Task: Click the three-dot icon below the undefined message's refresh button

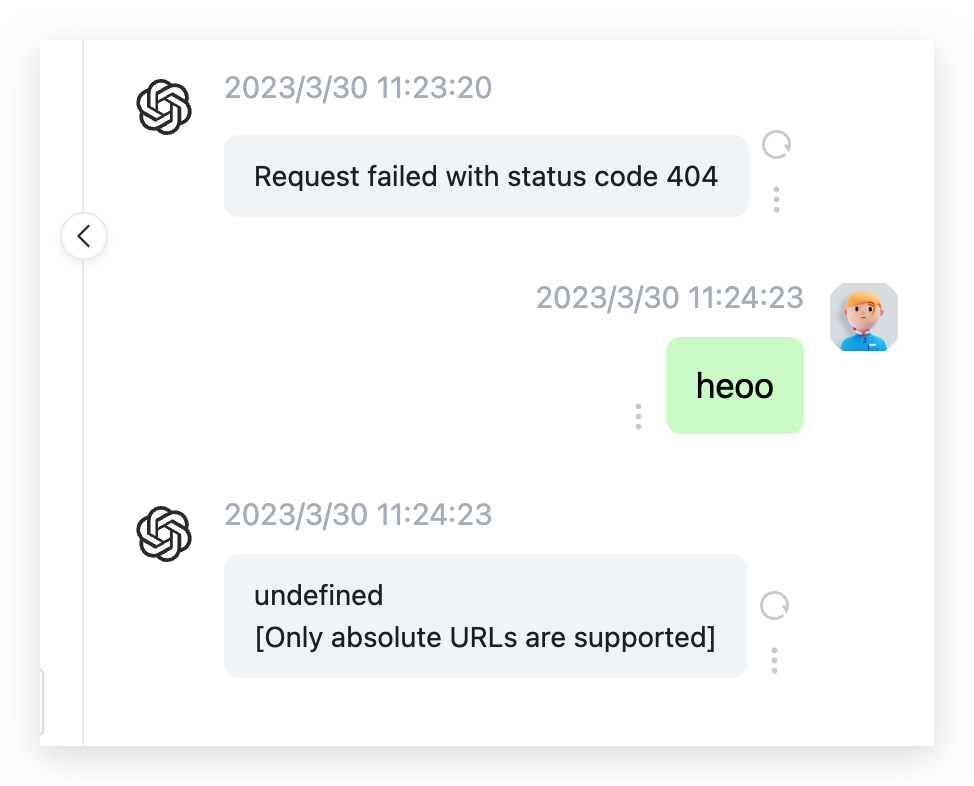Action: tap(774, 660)
